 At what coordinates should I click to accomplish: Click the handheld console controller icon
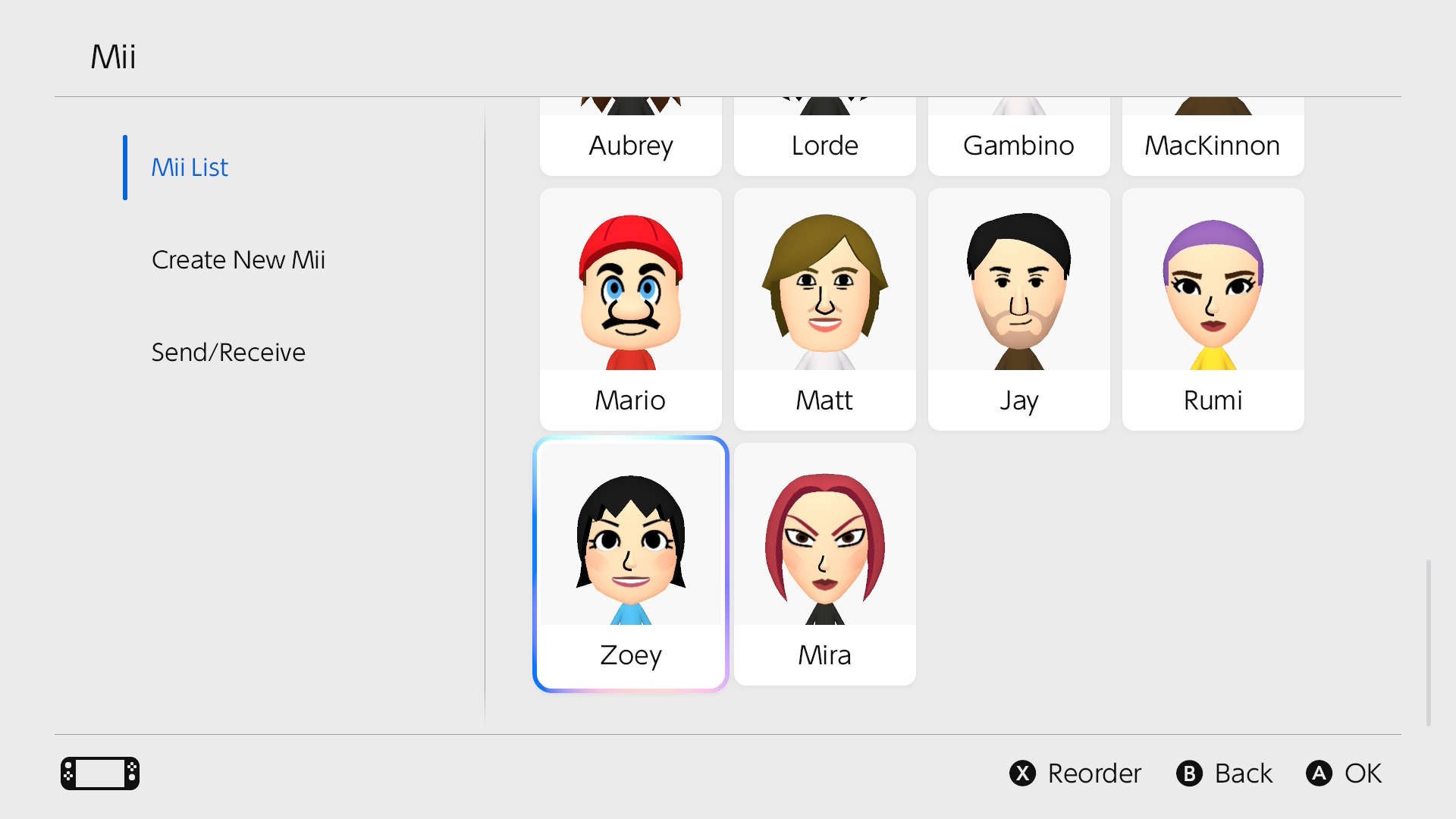click(100, 773)
